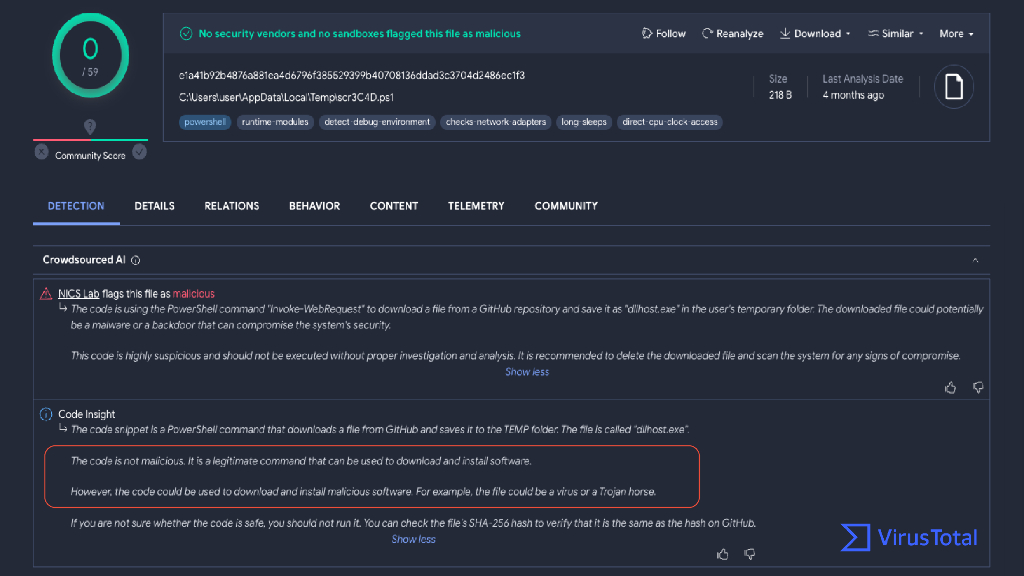1024x576 pixels.
Task: Thumbs up the Code Insight analysis
Action: click(x=722, y=554)
